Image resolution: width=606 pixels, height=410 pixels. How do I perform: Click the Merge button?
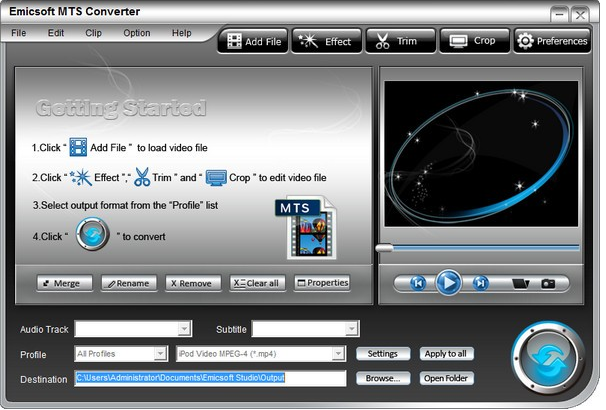(65, 283)
